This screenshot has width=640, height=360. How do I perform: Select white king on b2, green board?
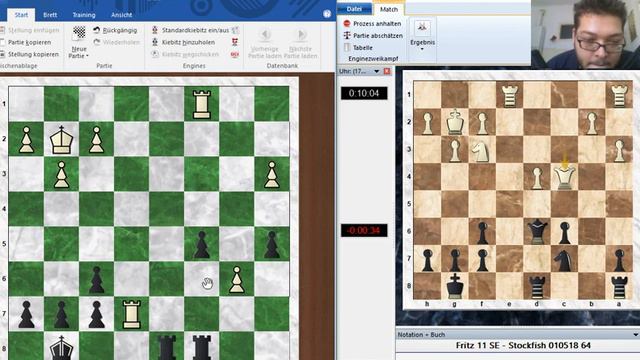61,140
